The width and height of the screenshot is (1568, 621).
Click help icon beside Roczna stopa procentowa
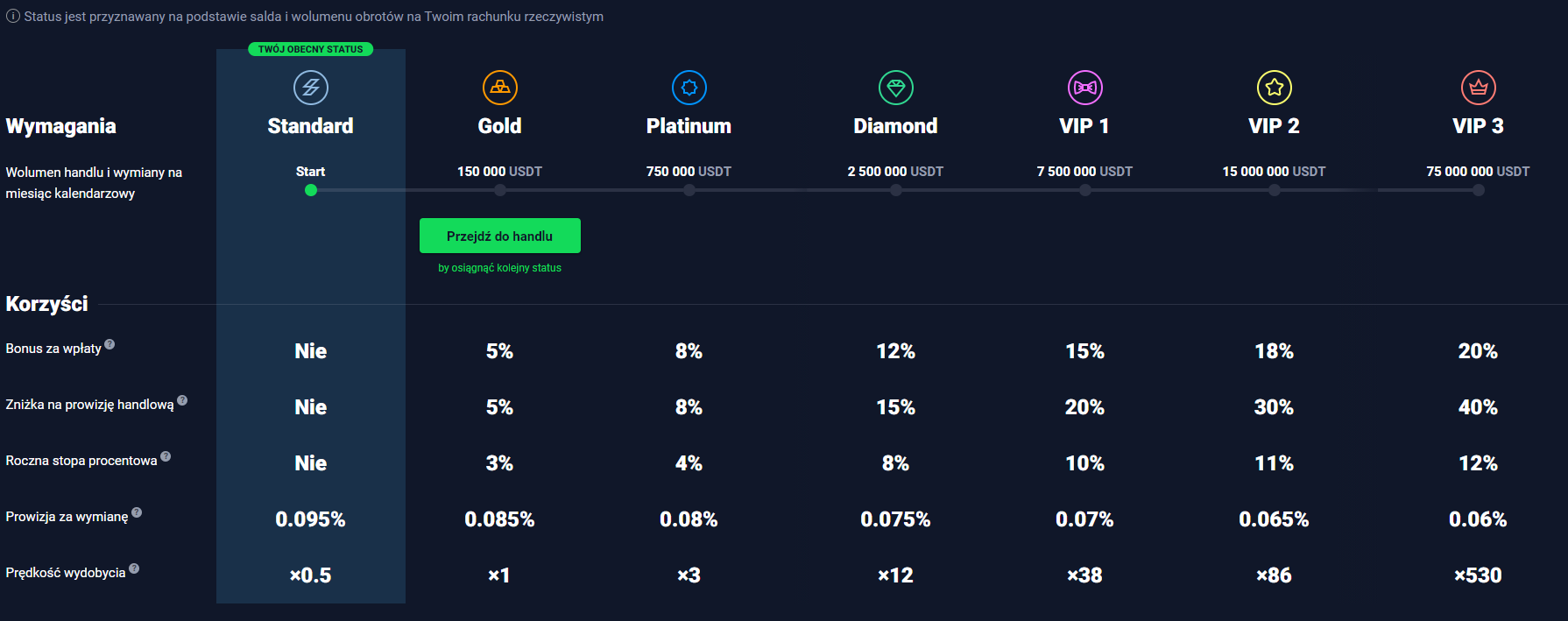tap(166, 456)
